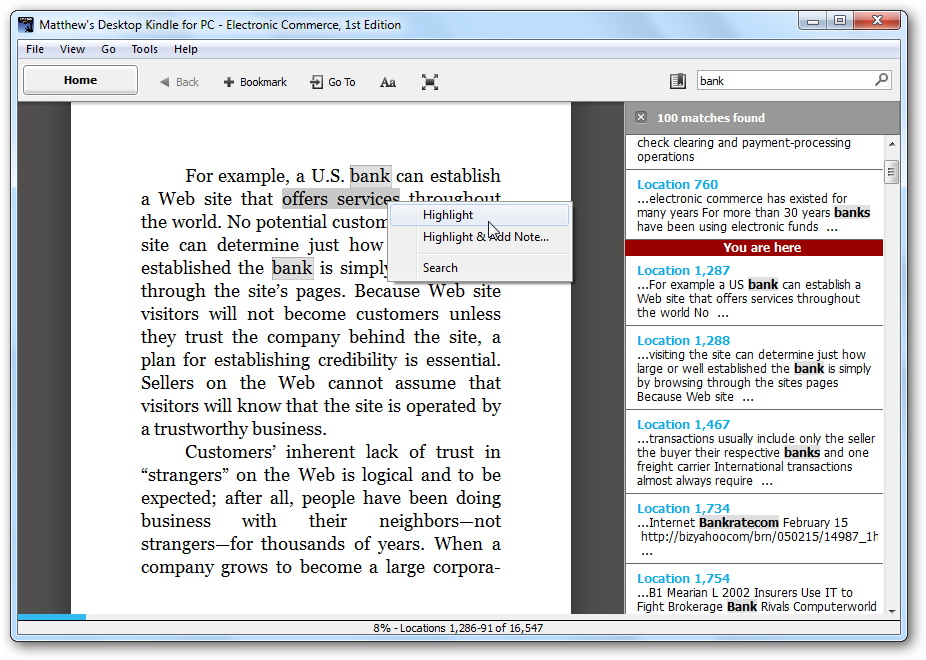Click highlighted word 'bank' after 'U.S.'
926x660 pixels.
tap(370, 176)
